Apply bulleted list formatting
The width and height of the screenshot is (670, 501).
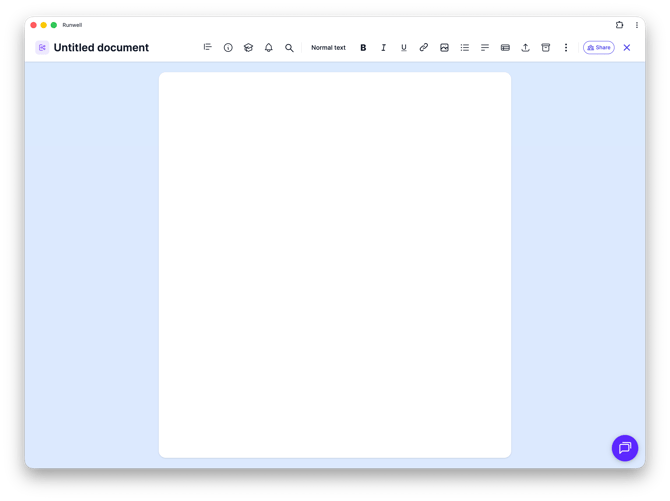click(x=464, y=47)
